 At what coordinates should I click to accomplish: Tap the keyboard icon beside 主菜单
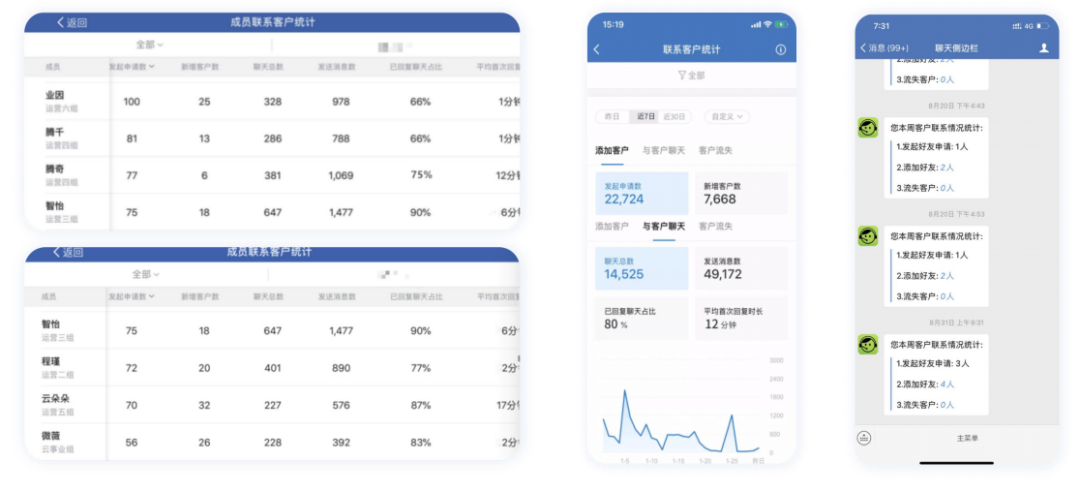[x=864, y=438]
